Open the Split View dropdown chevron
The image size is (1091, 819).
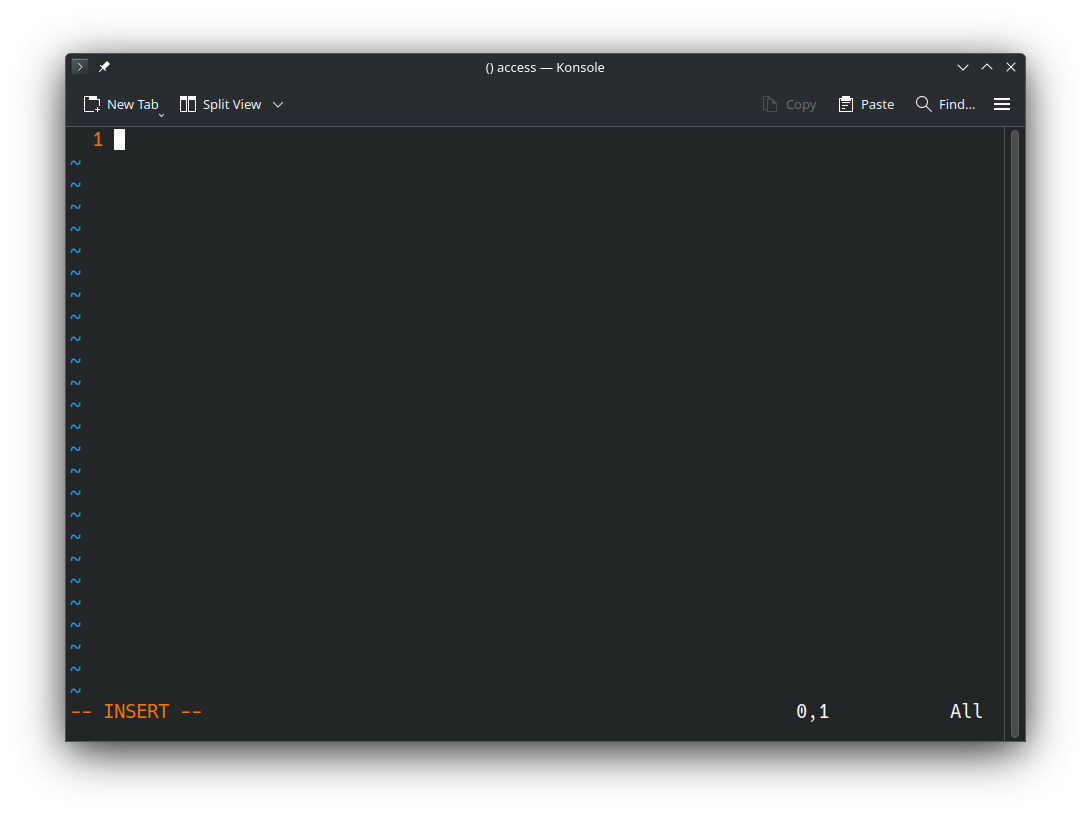point(278,104)
